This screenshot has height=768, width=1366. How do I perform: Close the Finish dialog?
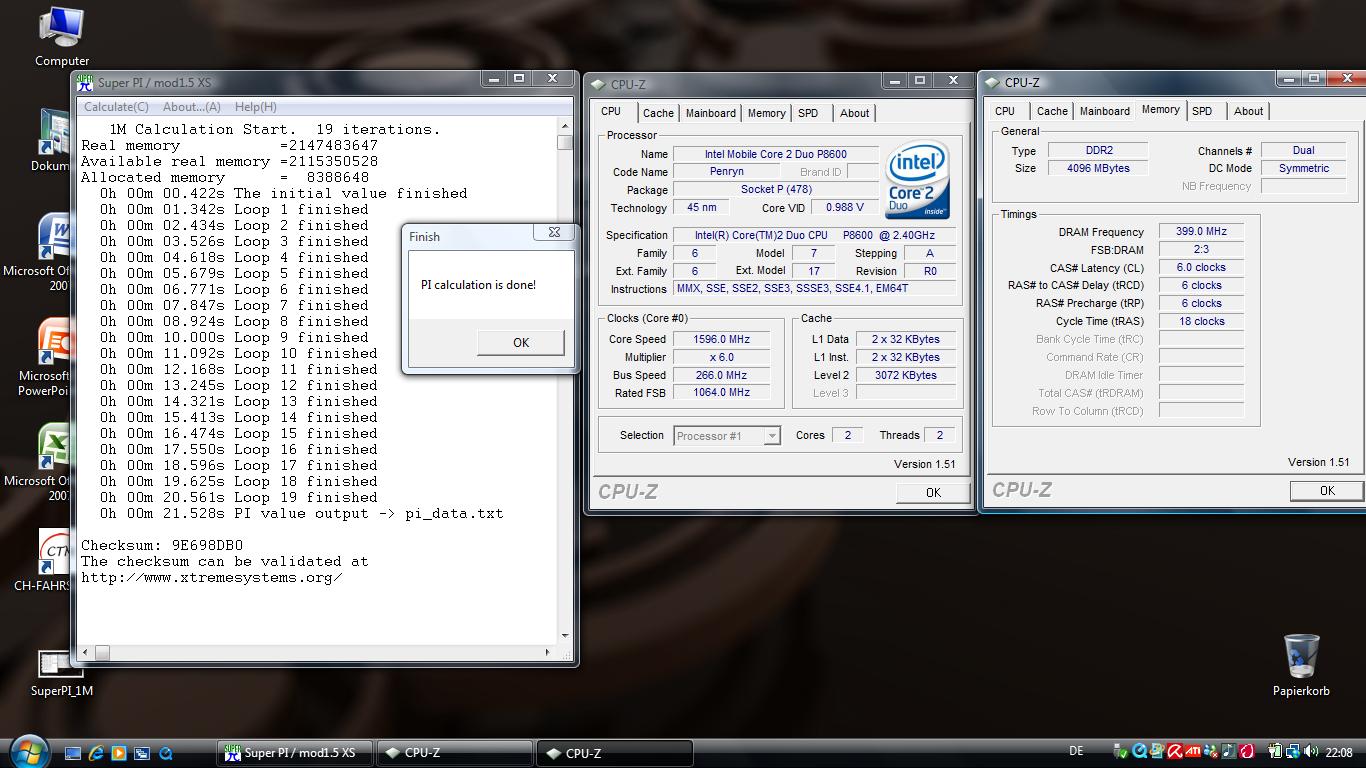click(x=554, y=232)
